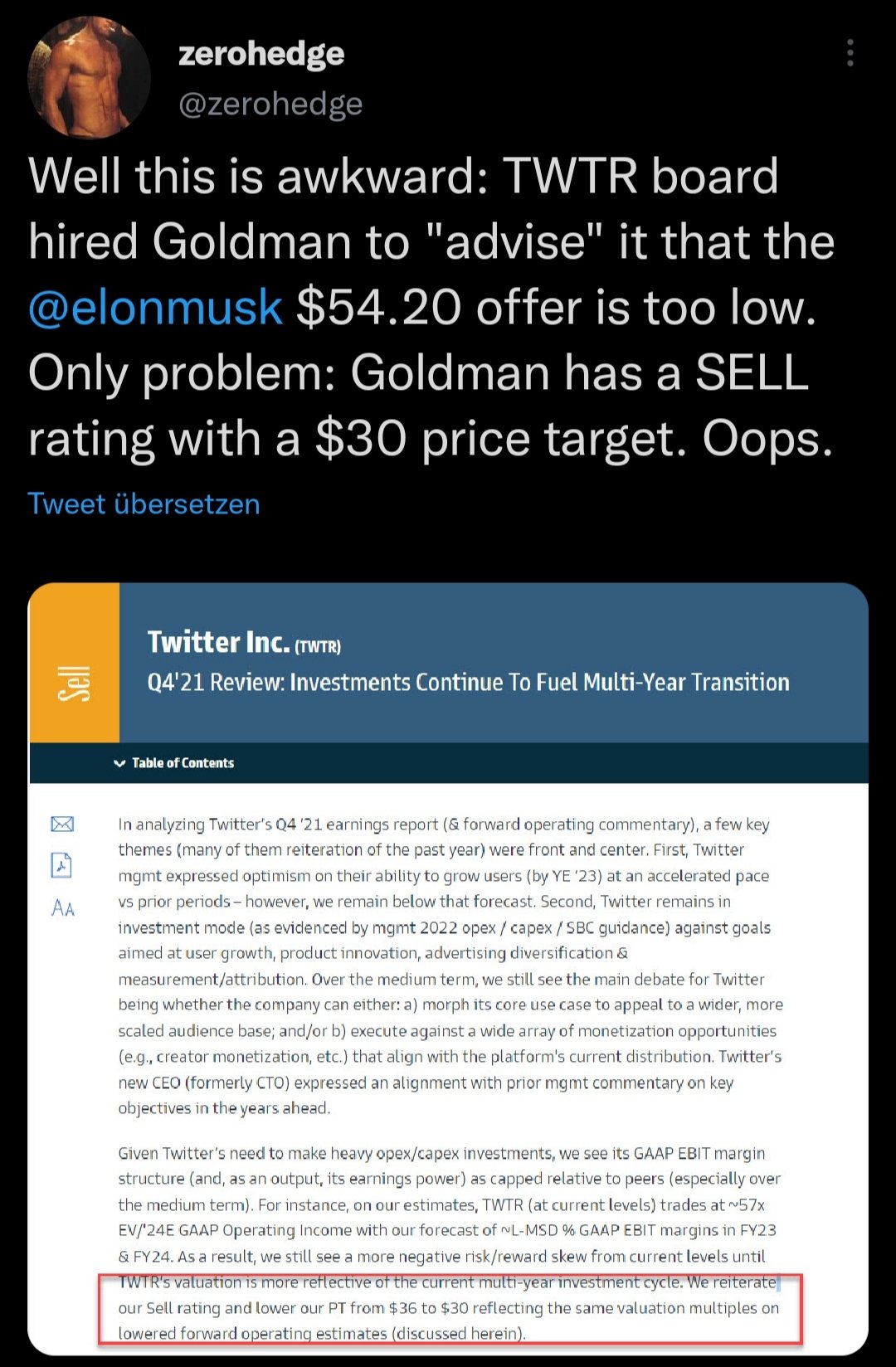The image size is (896, 1367).
Task: Click the zerohedge display name
Action: 261,54
